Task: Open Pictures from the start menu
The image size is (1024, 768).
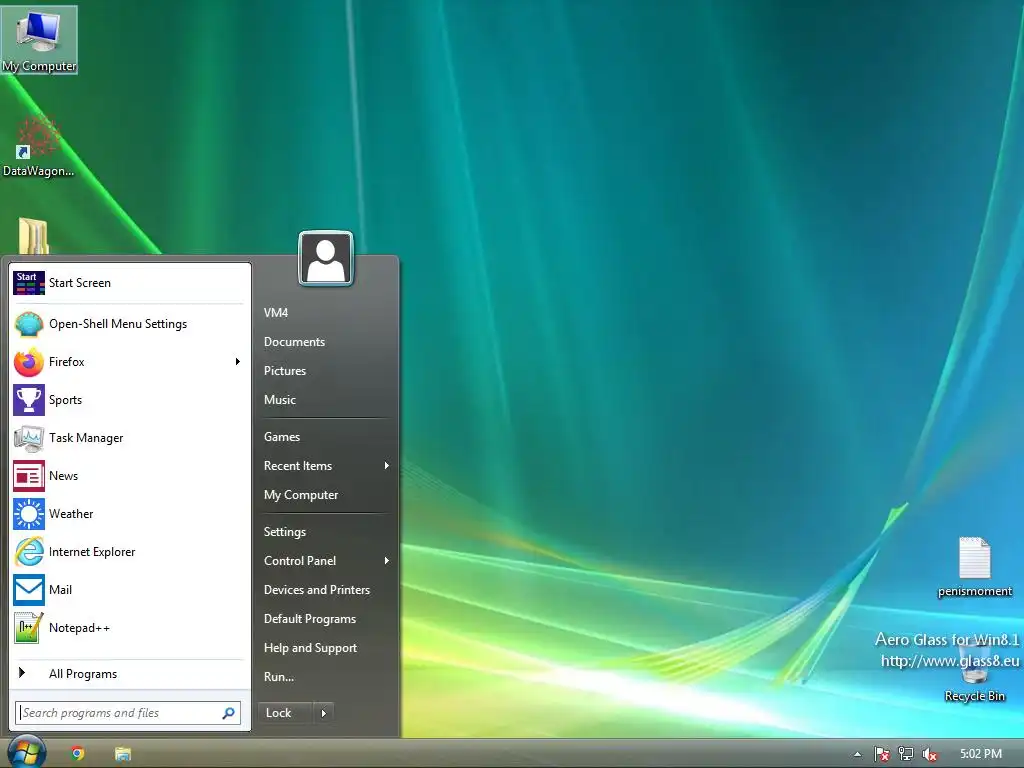Action: point(285,371)
